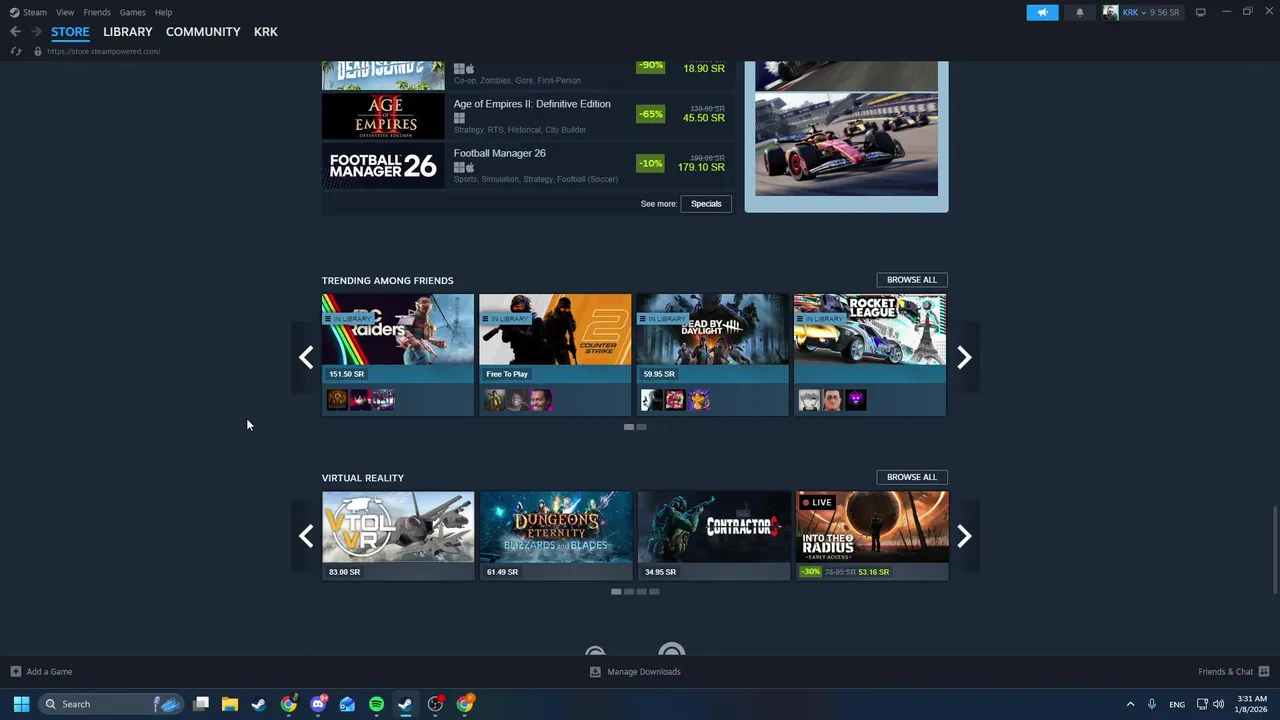Click the Football Manager 179.10 SR price
This screenshot has width=1280, height=720.
701,168
